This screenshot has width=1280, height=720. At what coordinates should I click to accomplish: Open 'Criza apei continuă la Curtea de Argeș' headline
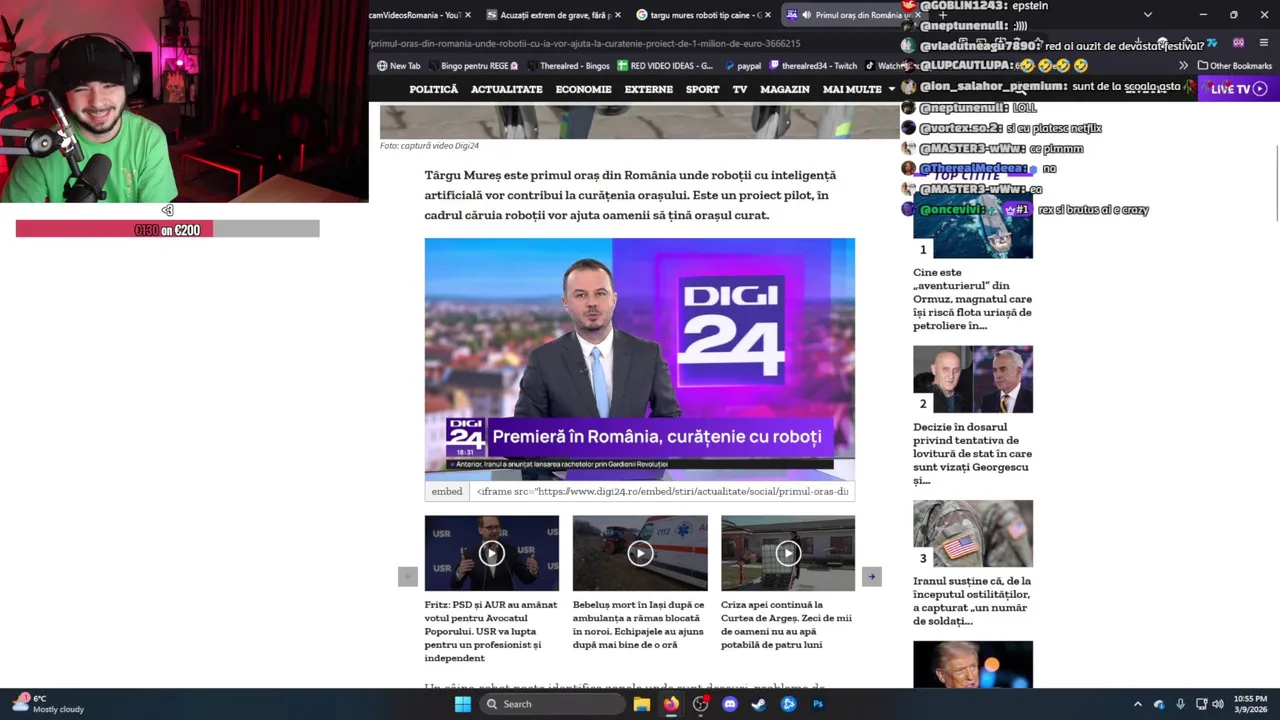[787, 625]
